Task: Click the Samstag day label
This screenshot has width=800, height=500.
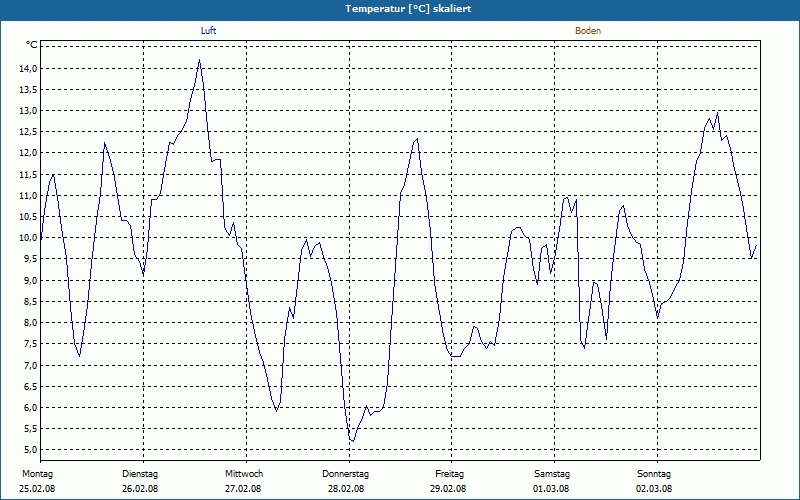Action: [x=552, y=474]
